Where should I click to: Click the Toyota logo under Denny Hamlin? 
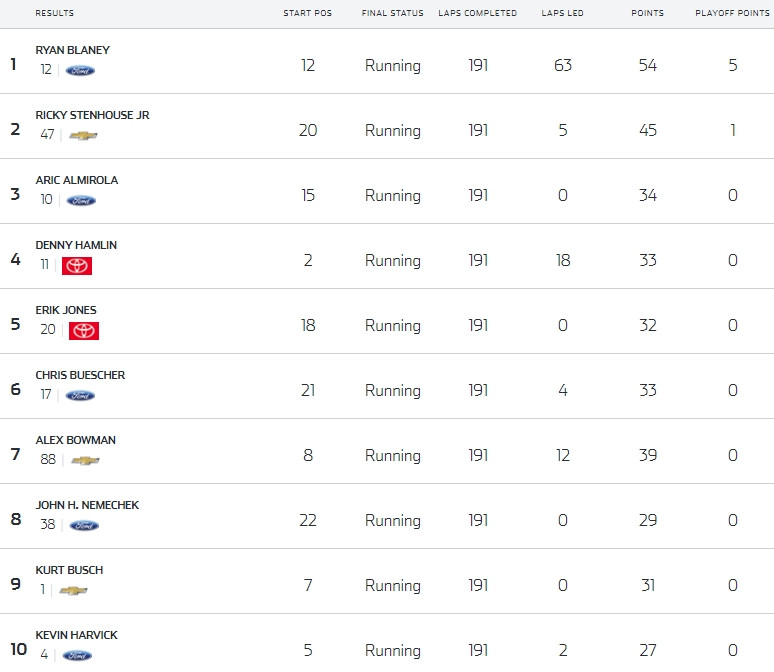(x=77, y=266)
